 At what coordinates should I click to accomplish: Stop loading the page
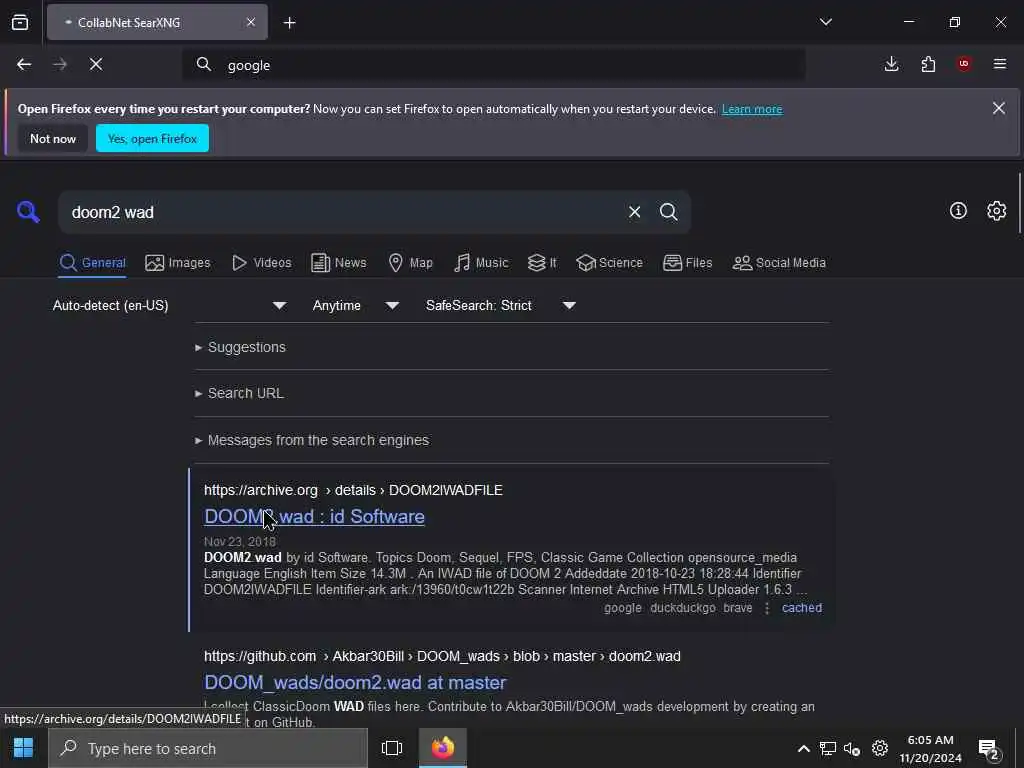tap(96, 65)
